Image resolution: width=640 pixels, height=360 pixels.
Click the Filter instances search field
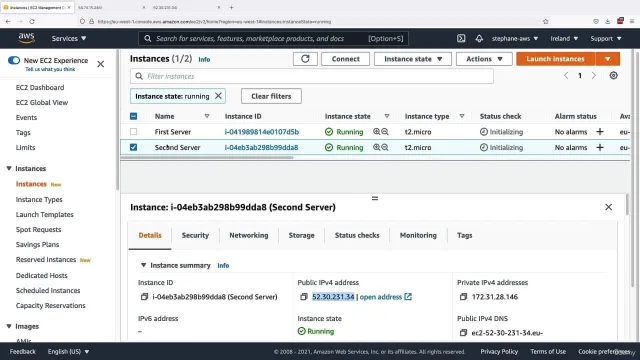312,76
